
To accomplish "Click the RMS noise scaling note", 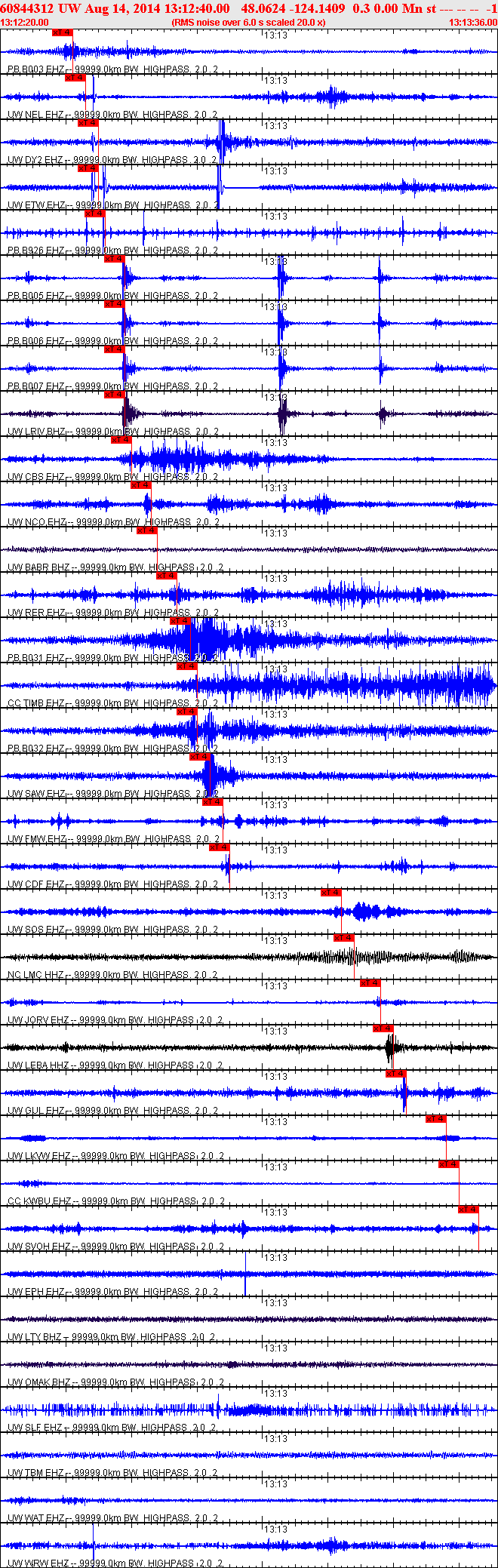I will point(249,23).
